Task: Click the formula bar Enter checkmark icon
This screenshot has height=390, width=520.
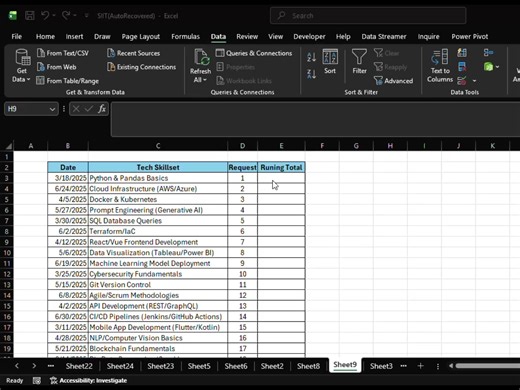Action: tap(89, 109)
